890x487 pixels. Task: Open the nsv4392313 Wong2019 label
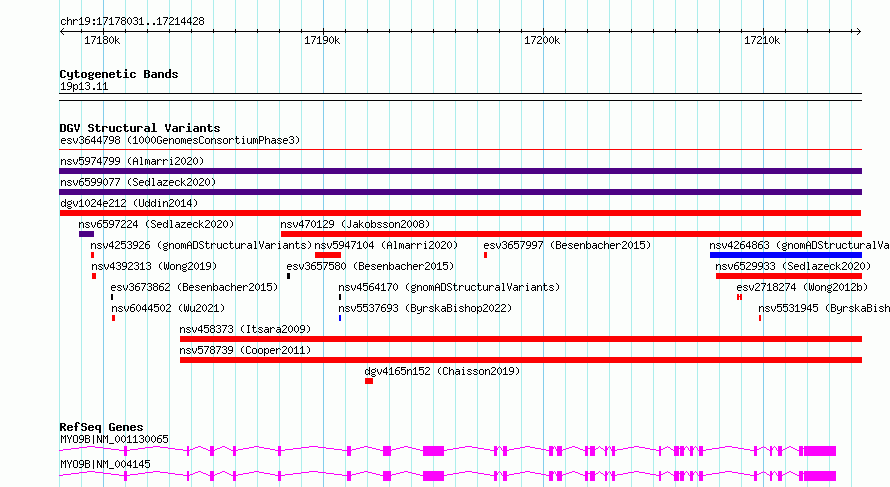coord(154,266)
